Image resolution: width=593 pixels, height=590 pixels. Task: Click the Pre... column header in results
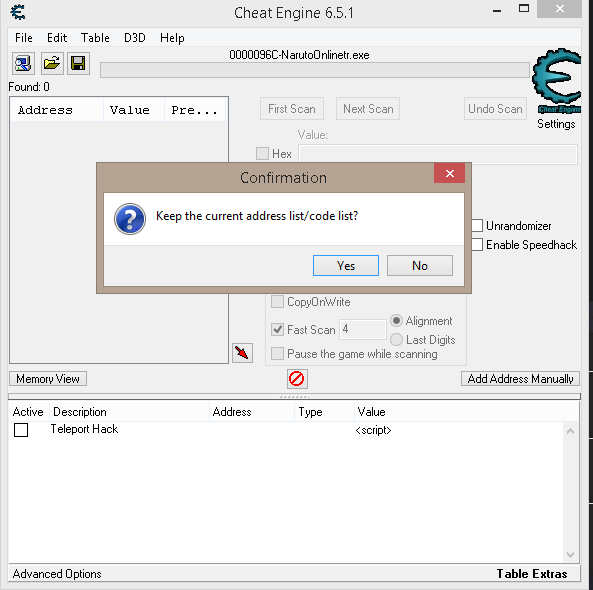pyautogui.click(x=195, y=110)
